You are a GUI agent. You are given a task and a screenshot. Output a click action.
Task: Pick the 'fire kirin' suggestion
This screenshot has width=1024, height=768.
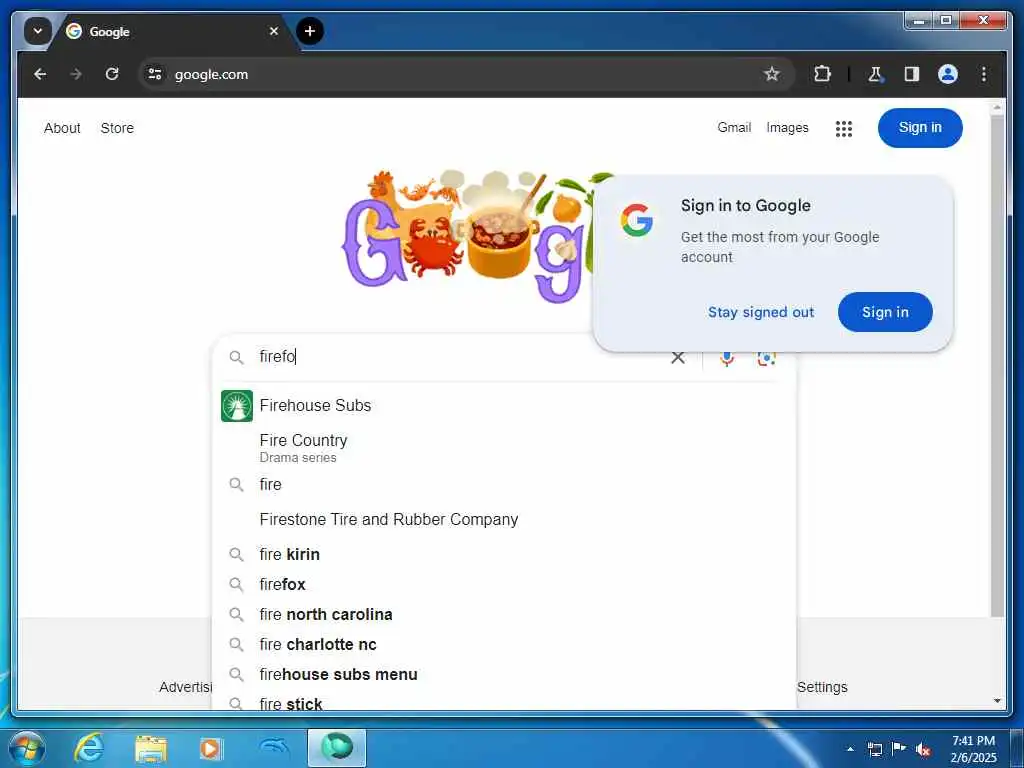[504, 554]
